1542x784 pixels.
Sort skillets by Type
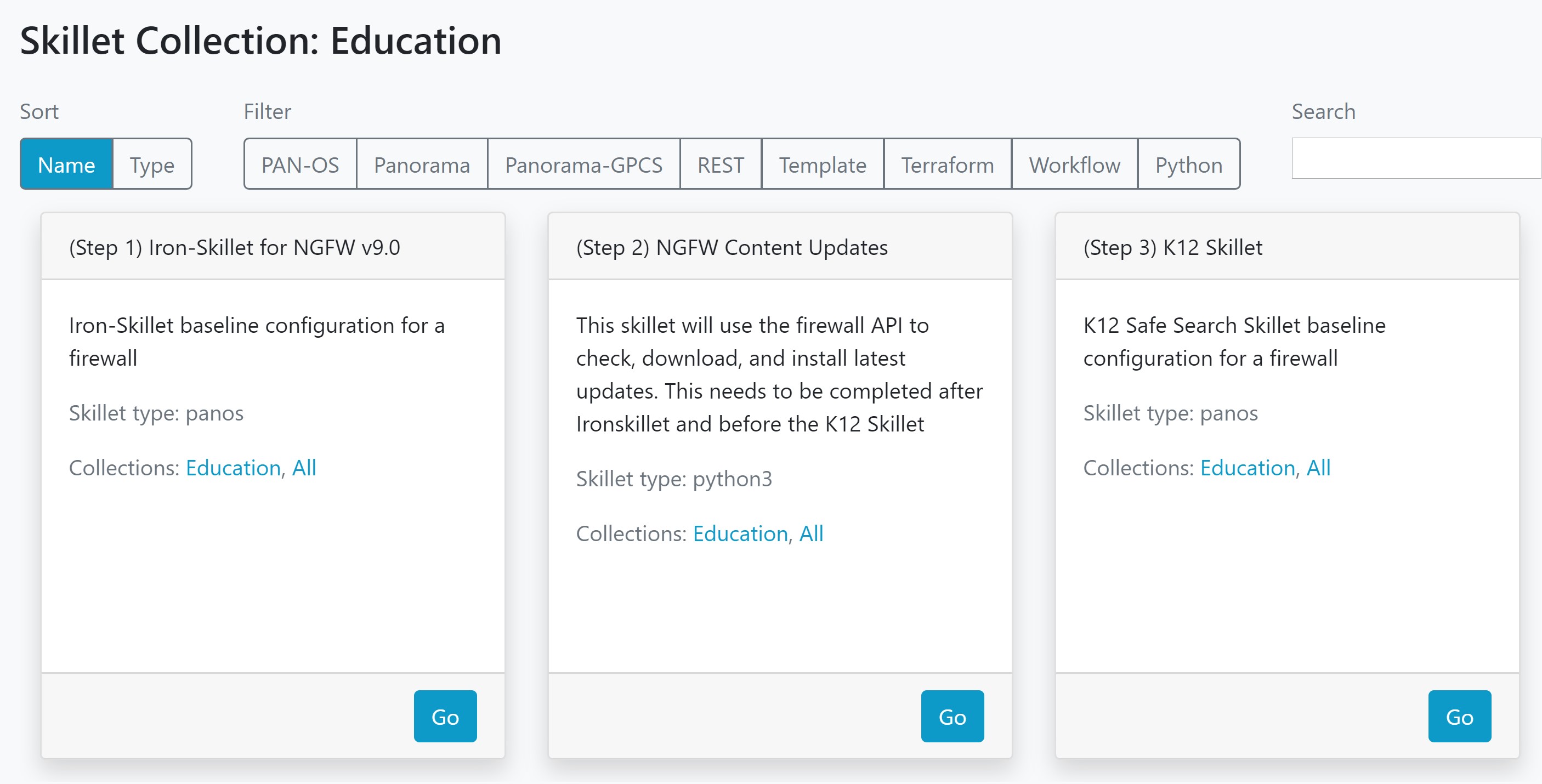point(152,164)
